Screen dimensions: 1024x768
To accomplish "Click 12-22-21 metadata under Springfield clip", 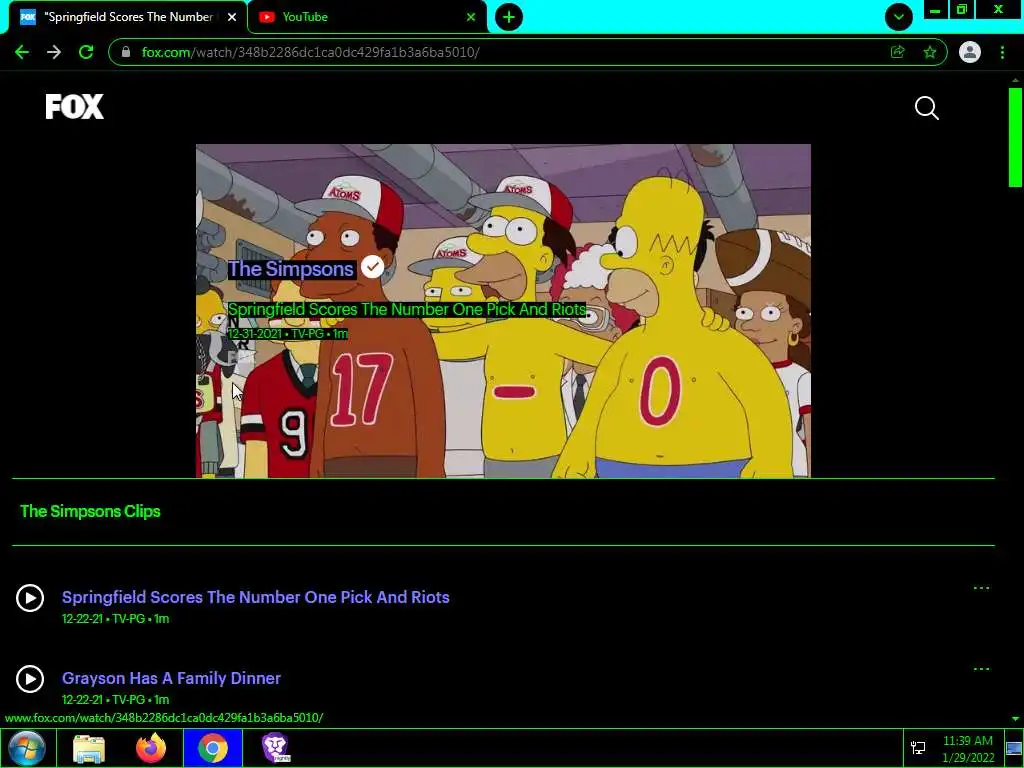I will (x=116, y=618).
